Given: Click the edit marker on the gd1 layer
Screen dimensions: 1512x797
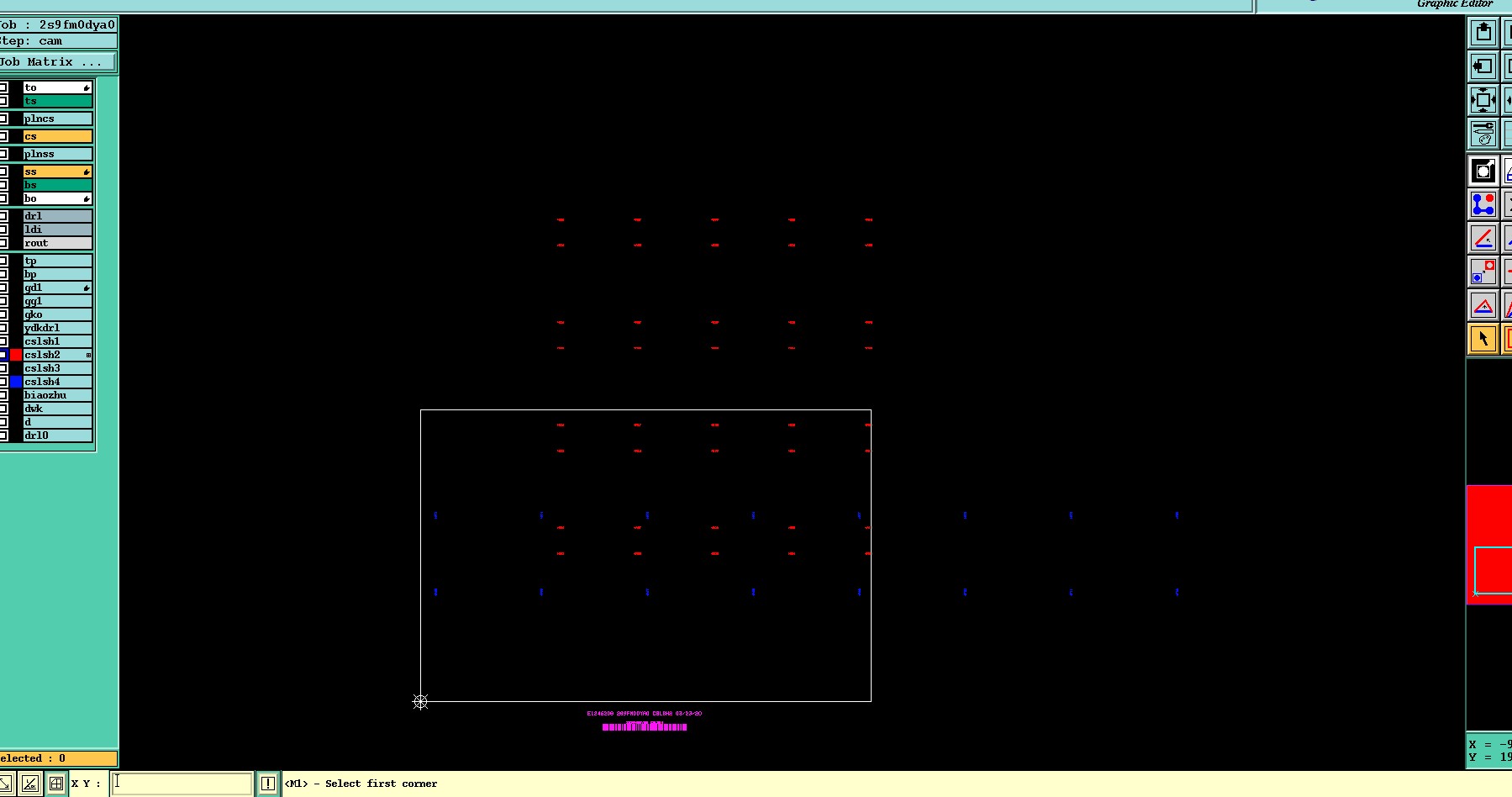Looking at the screenshot, I should coord(87,288).
